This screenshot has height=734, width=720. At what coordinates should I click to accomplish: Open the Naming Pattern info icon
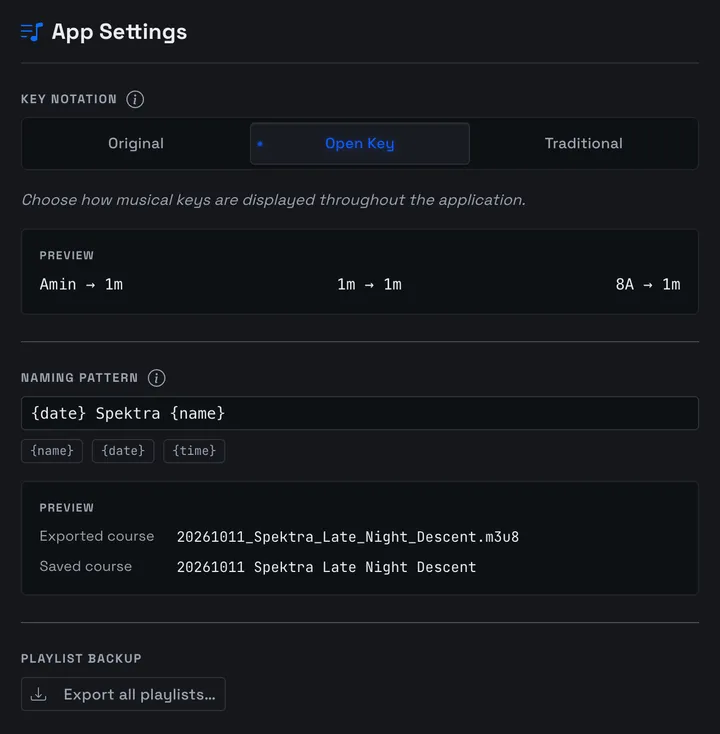[x=156, y=378]
